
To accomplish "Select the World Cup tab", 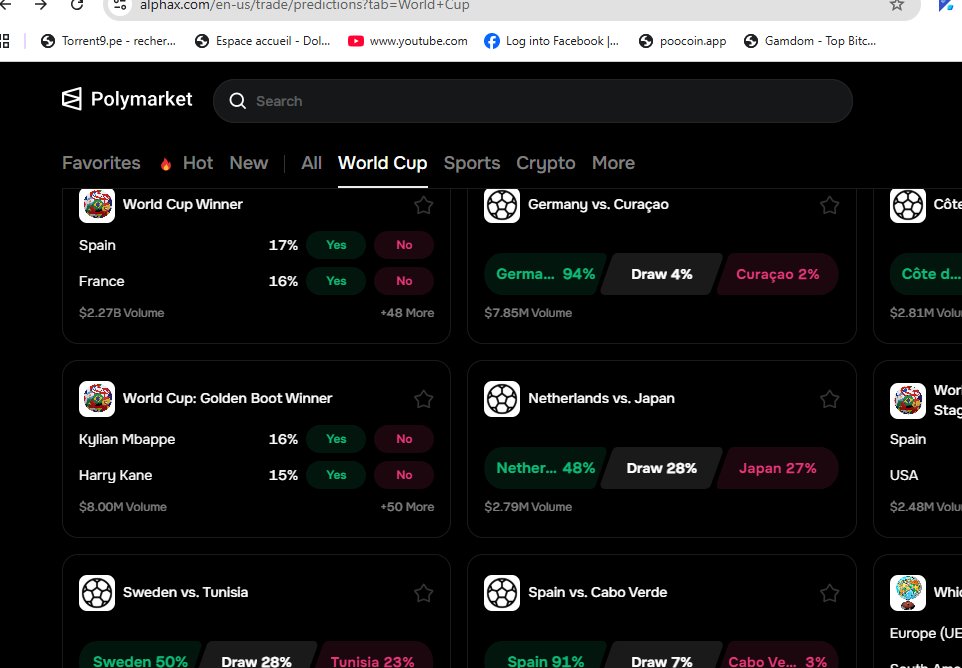I will pos(382,163).
